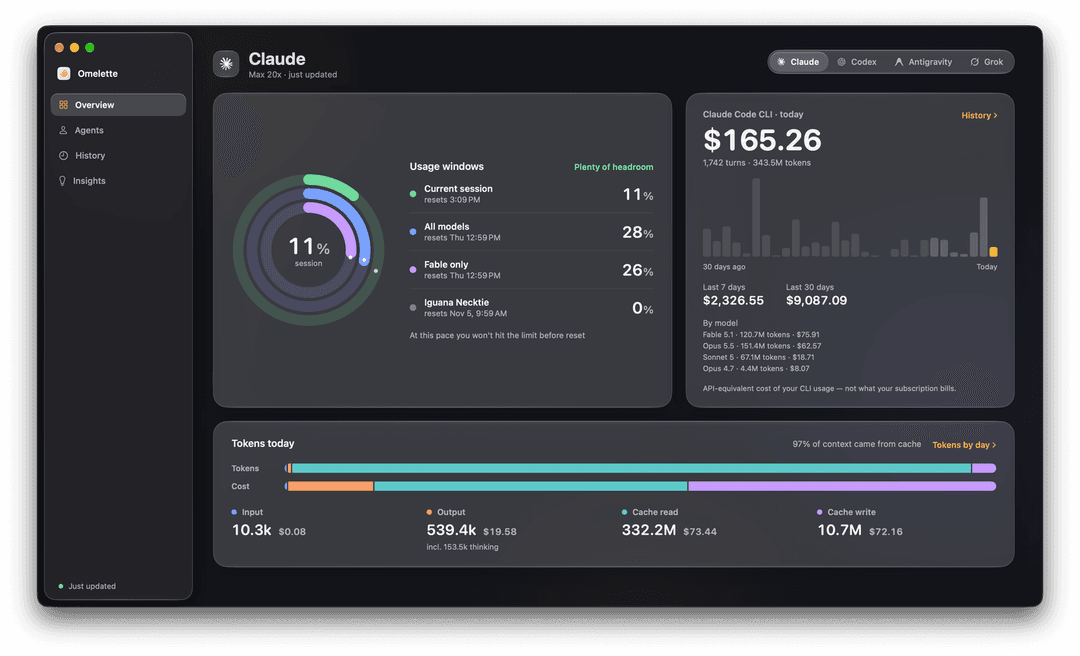The image size is (1080, 656).
Task: Click orange dot beside Output legend
Action: coord(429,512)
